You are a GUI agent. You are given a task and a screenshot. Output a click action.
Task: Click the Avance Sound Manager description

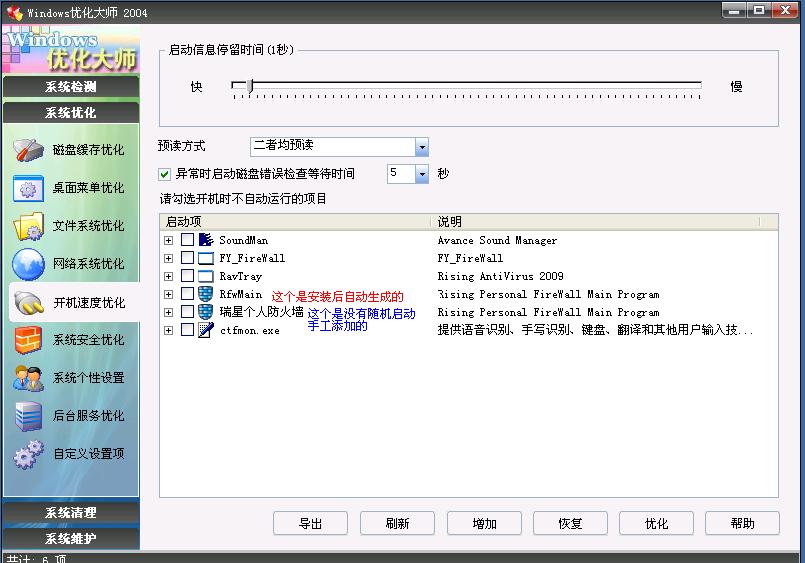pos(497,240)
